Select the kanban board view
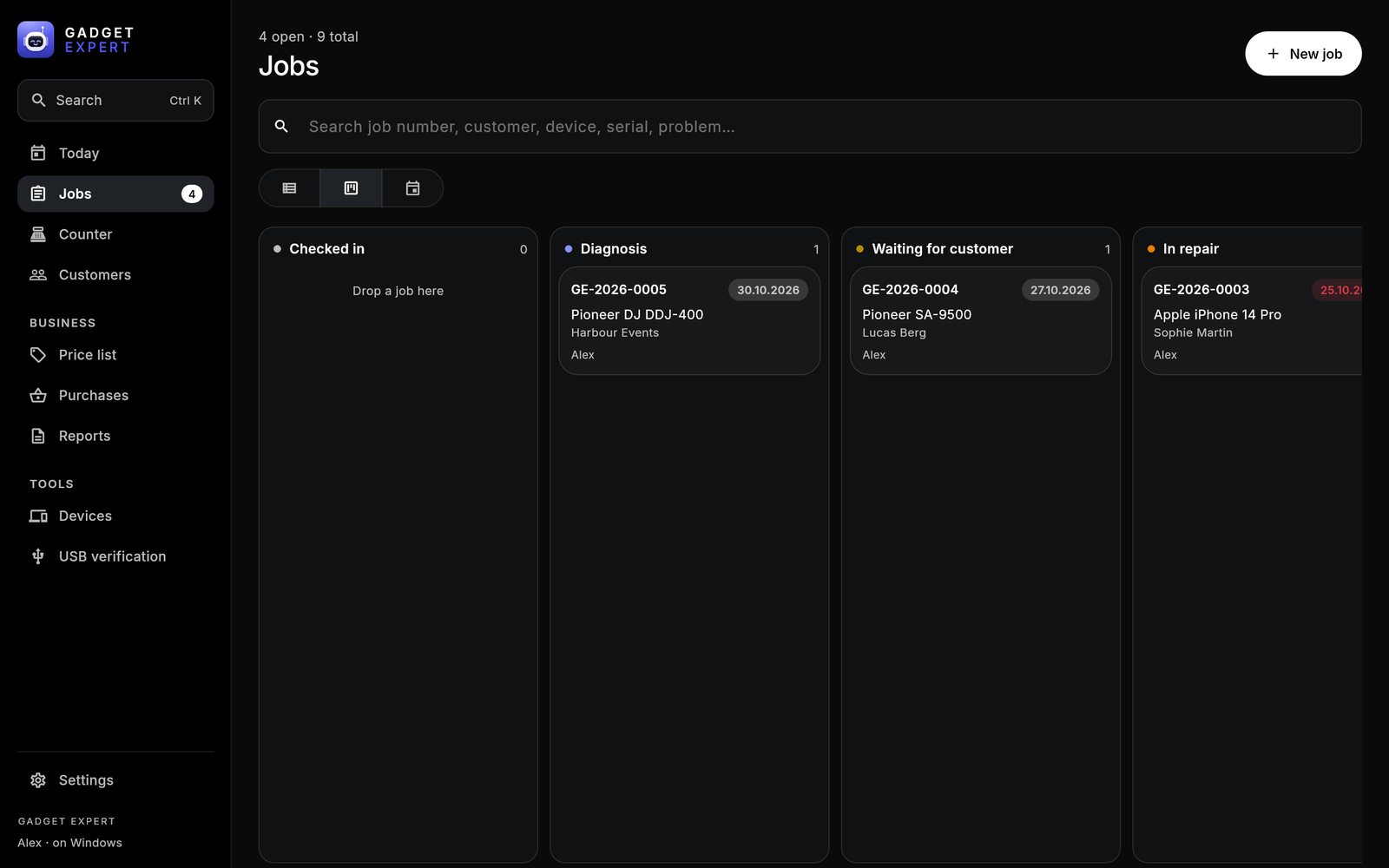1389x868 pixels. 351,188
